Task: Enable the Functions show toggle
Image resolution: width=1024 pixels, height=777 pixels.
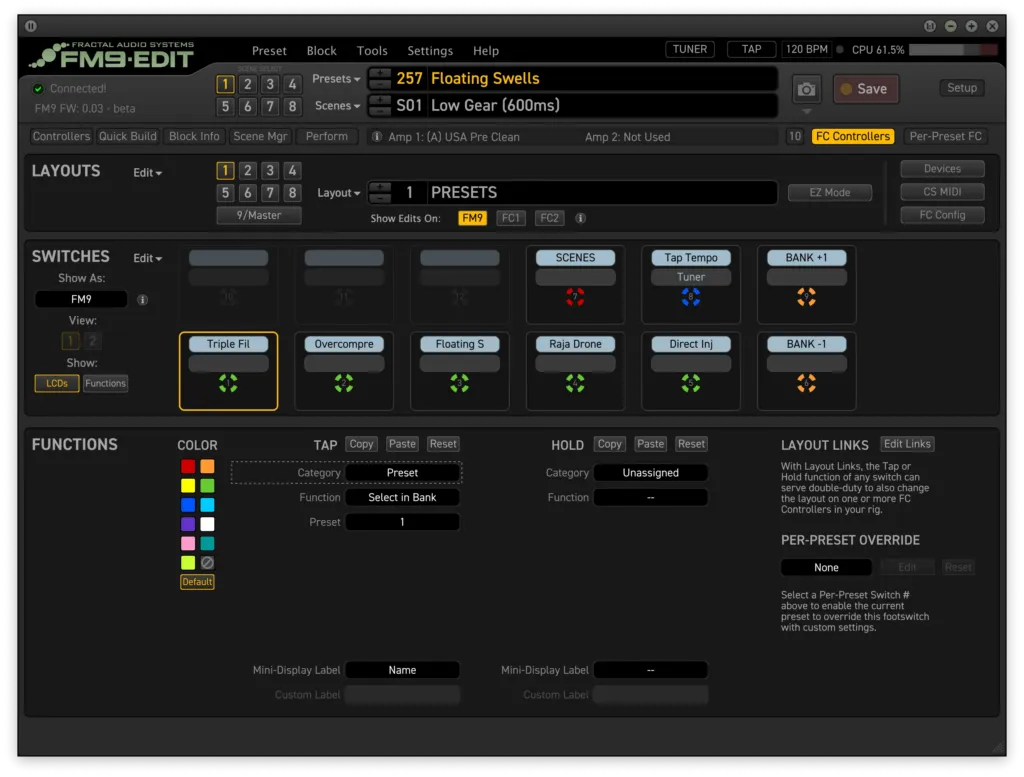Action: [x=105, y=383]
